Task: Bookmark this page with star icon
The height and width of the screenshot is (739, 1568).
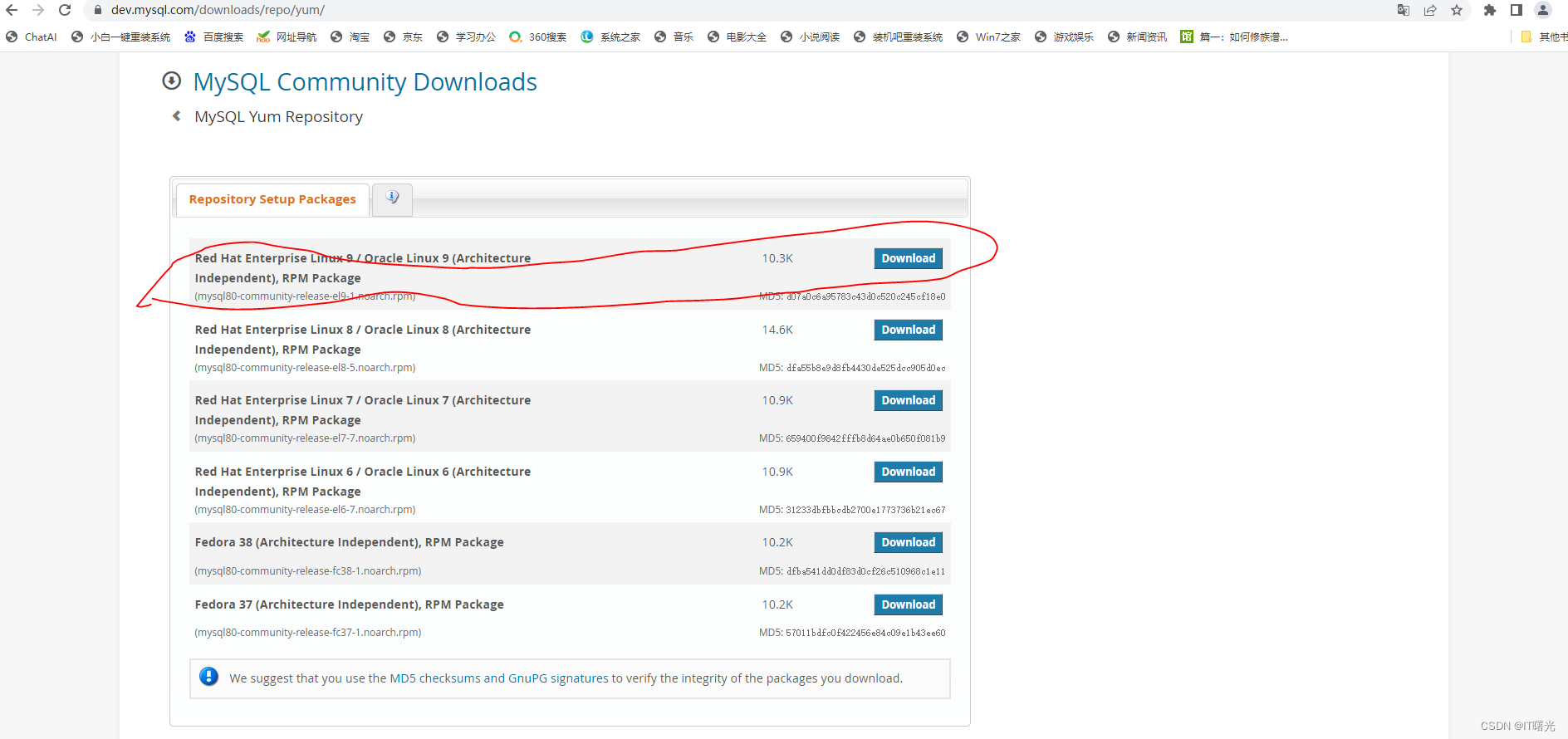Action: click(1457, 10)
